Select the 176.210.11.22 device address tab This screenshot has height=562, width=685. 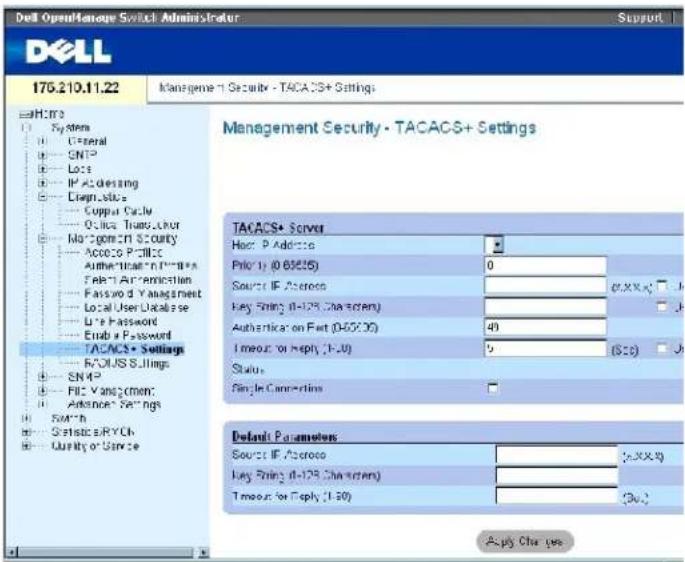click(x=76, y=88)
